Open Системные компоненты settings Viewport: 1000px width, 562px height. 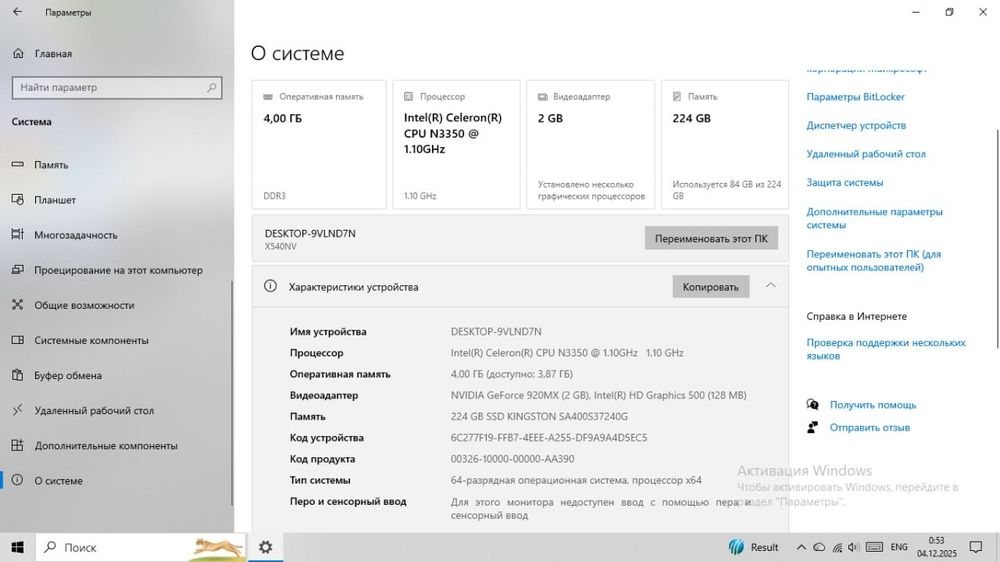91,340
